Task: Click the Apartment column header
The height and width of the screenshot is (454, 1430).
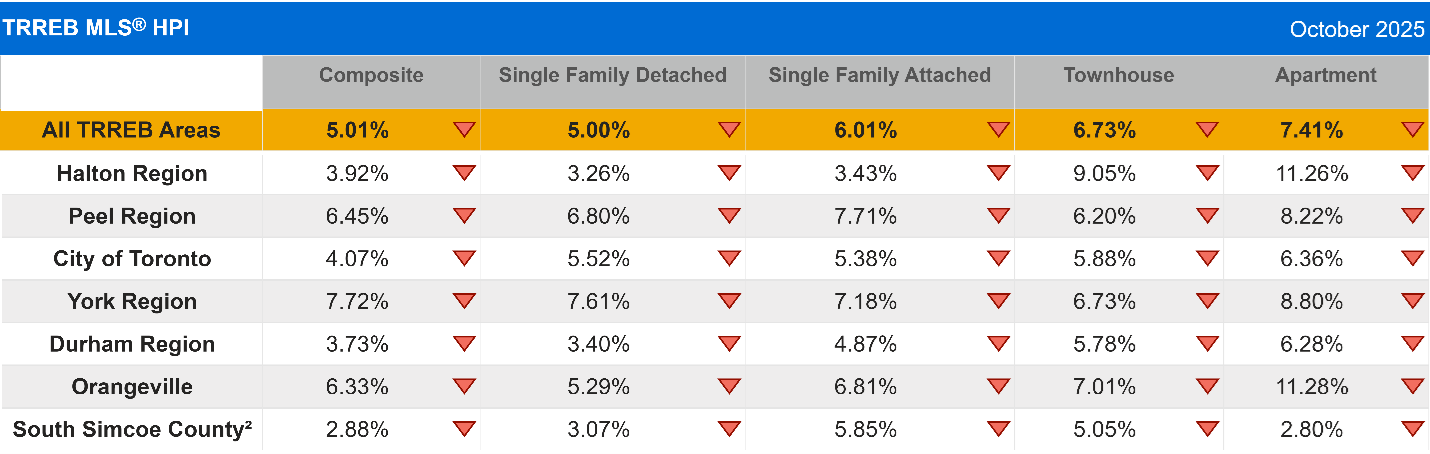Action: [1325, 76]
